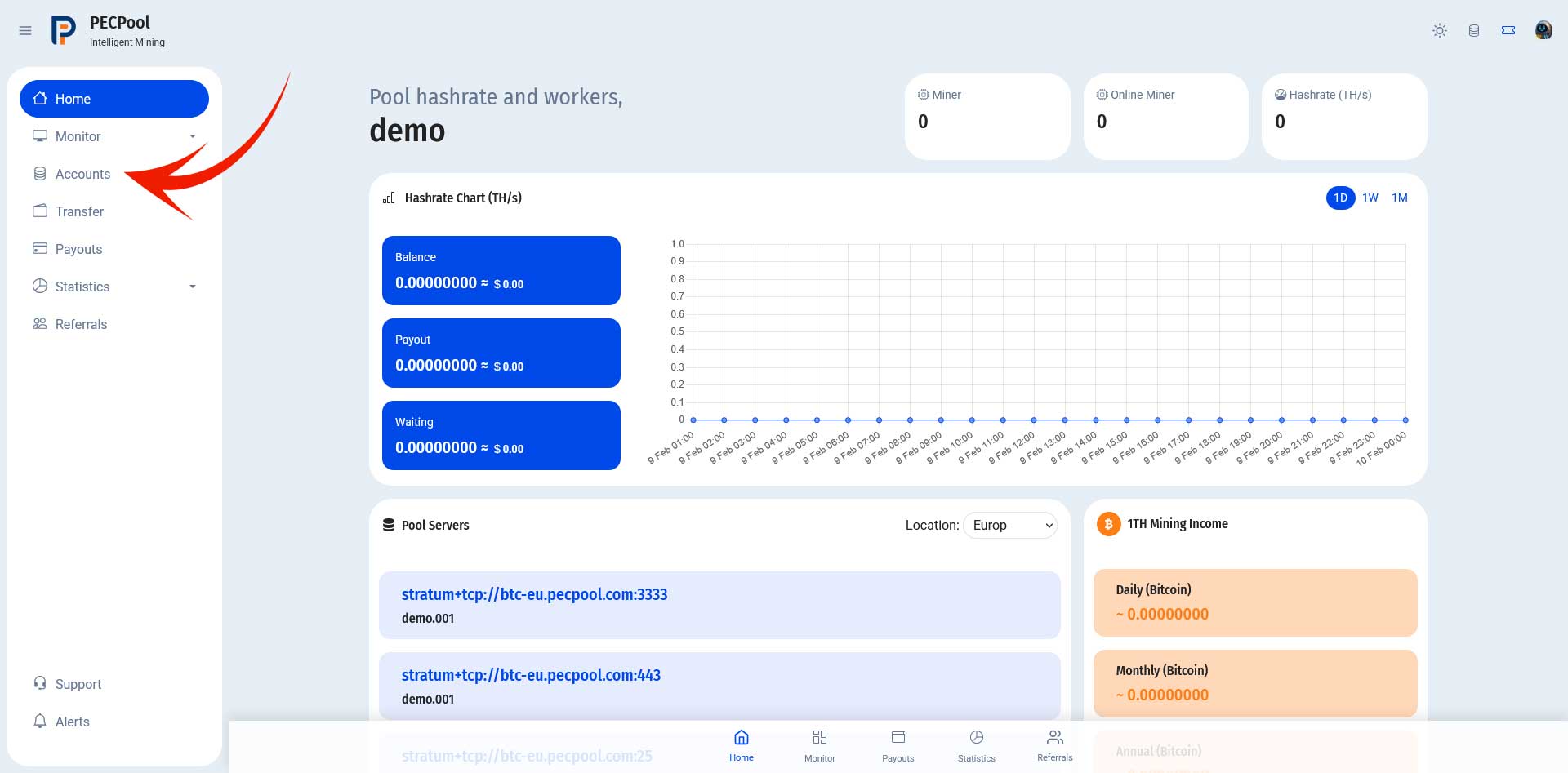Toggle the light theme sun icon
The image size is (1568, 773).
(x=1440, y=30)
